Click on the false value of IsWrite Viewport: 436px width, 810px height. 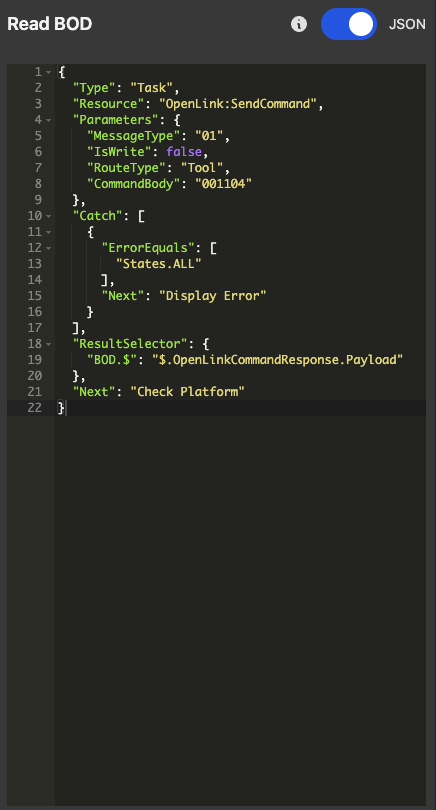point(184,152)
